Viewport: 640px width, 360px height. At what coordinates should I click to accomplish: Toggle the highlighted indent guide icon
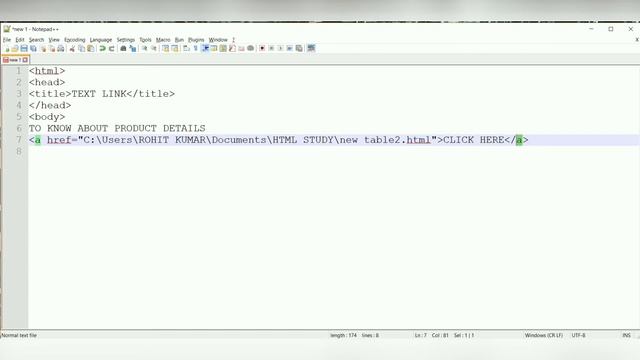[x=205, y=48]
